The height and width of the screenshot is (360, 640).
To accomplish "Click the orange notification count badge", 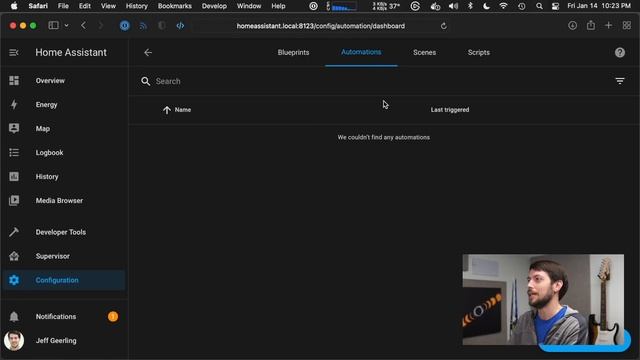I will click(113, 317).
